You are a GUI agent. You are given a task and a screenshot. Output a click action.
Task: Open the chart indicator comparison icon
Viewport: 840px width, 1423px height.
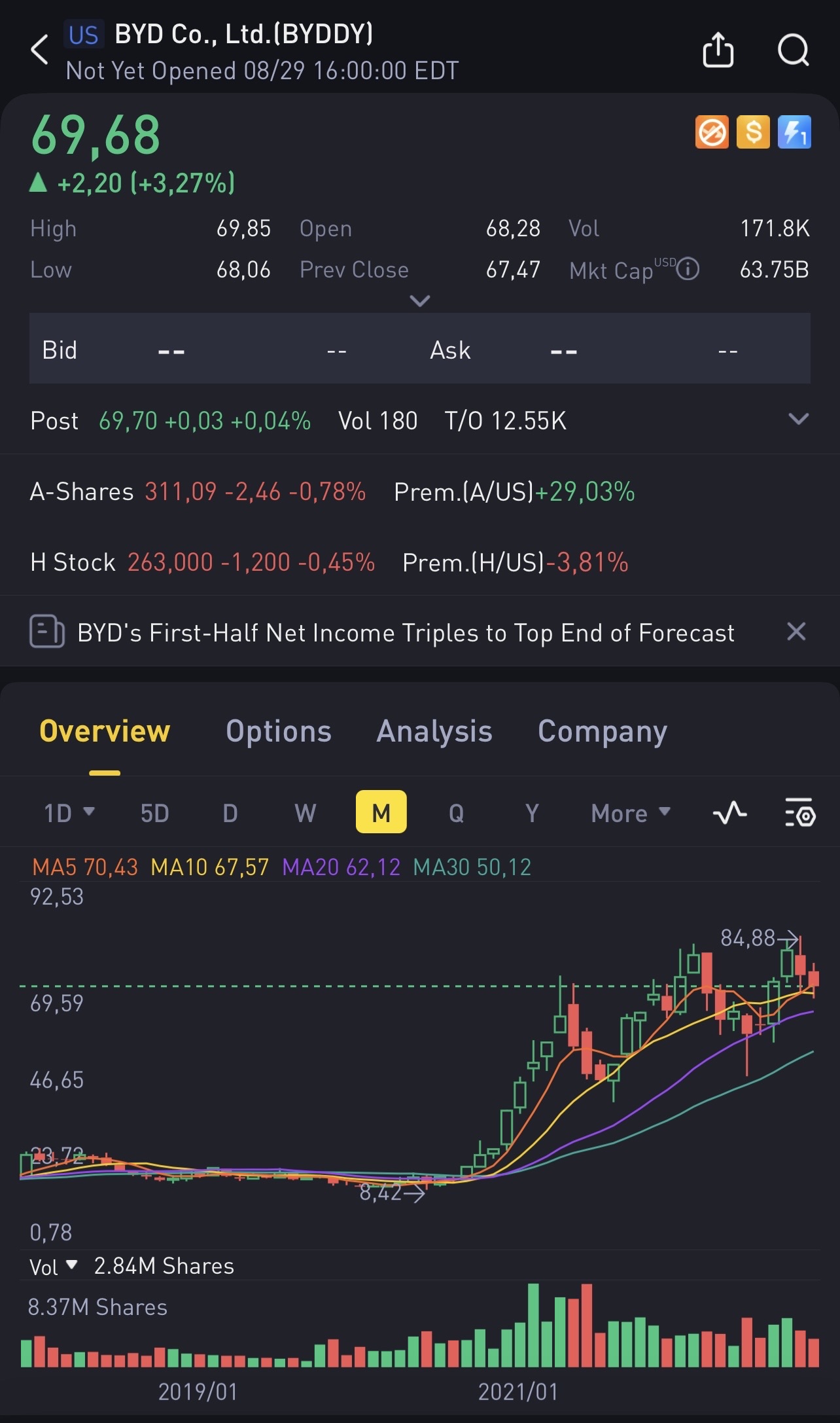click(729, 813)
